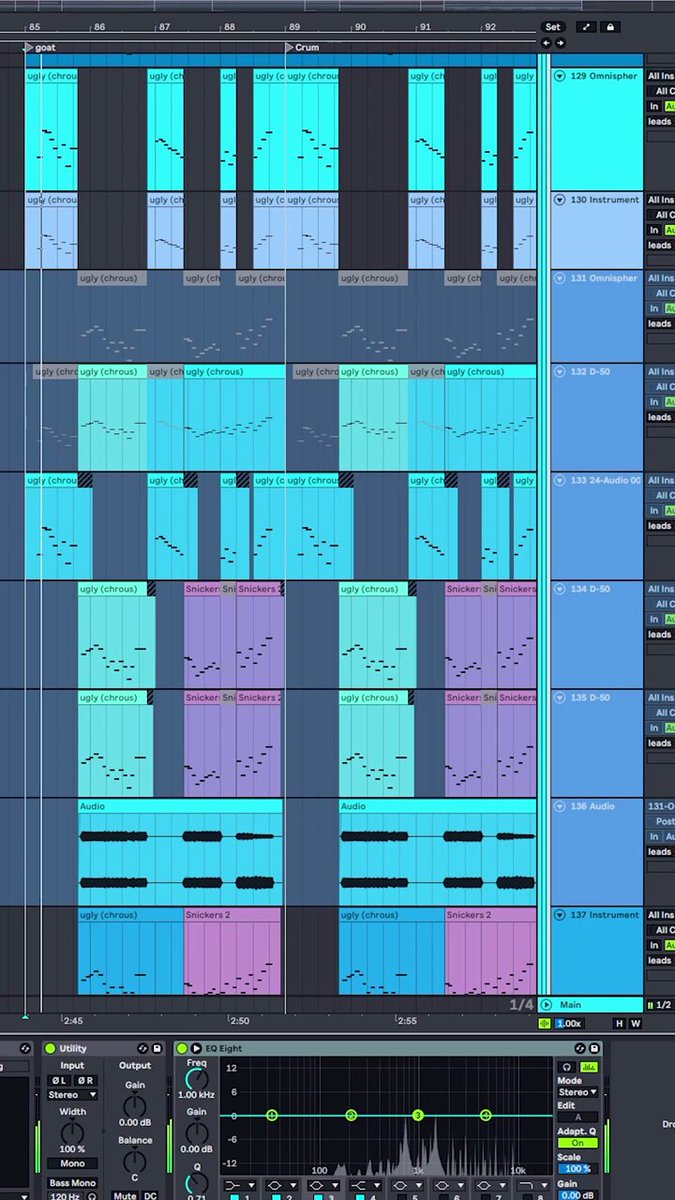Click the H optimize height button
Image resolution: width=675 pixels, height=1200 pixels.
click(620, 1023)
